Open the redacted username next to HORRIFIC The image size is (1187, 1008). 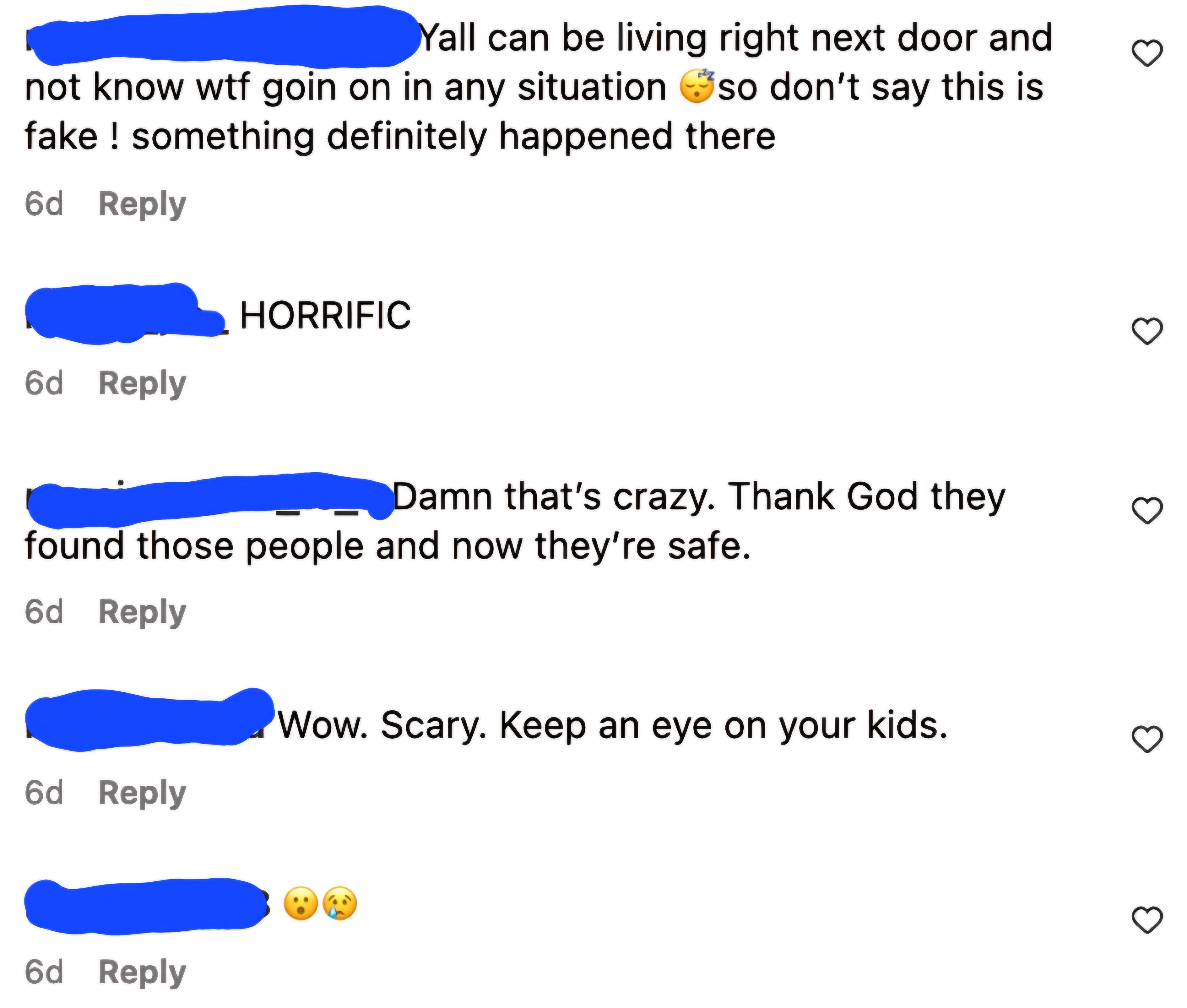[126, 314]
